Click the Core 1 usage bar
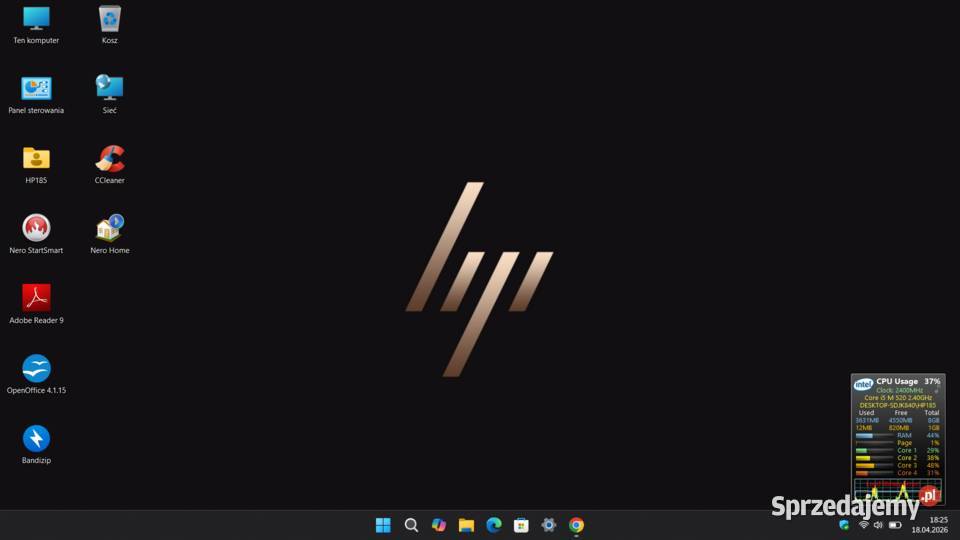The height and width of the screenshot is (540, 960). (874, 451)
